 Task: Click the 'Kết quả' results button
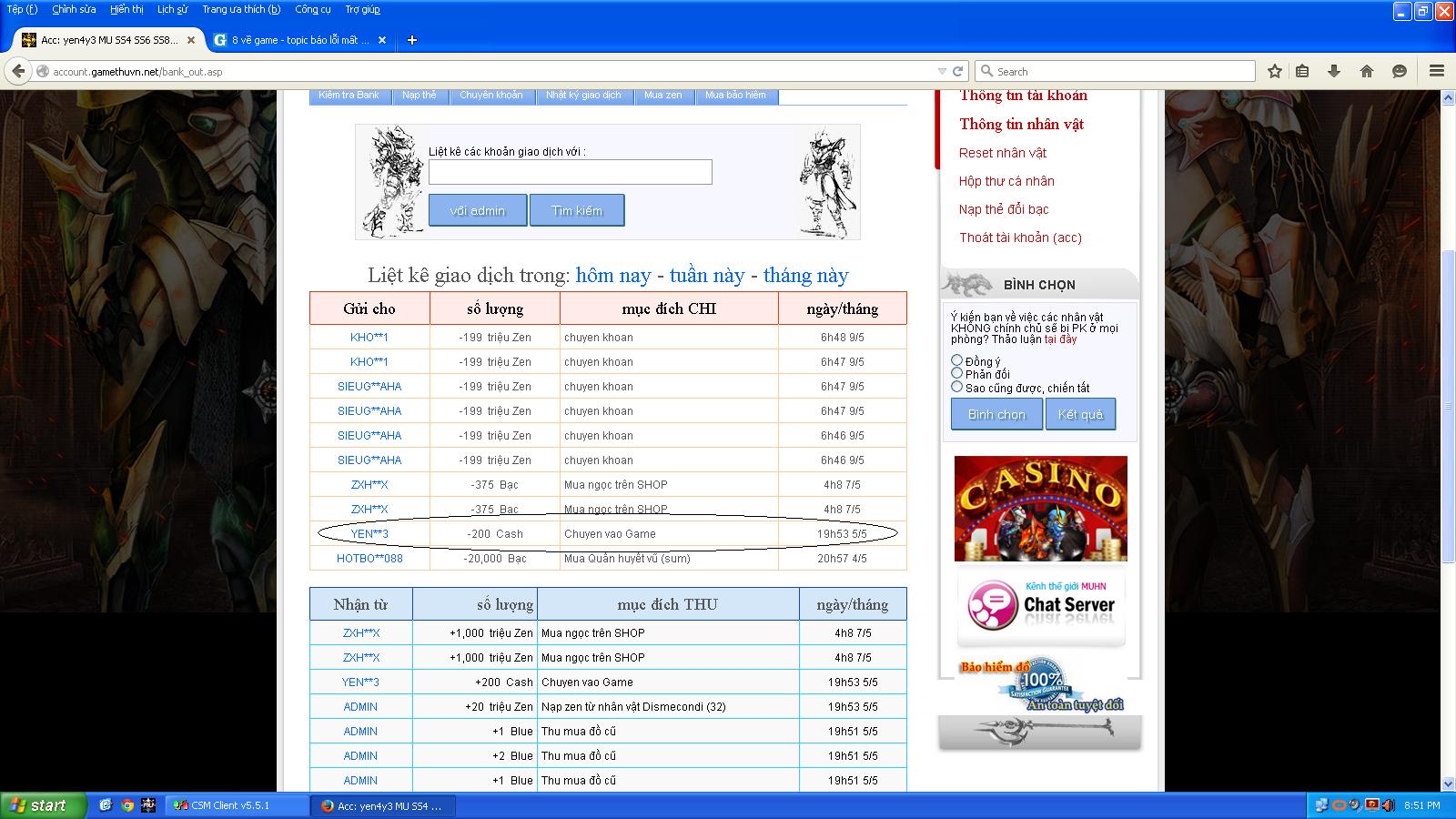tap(1080, 414)
